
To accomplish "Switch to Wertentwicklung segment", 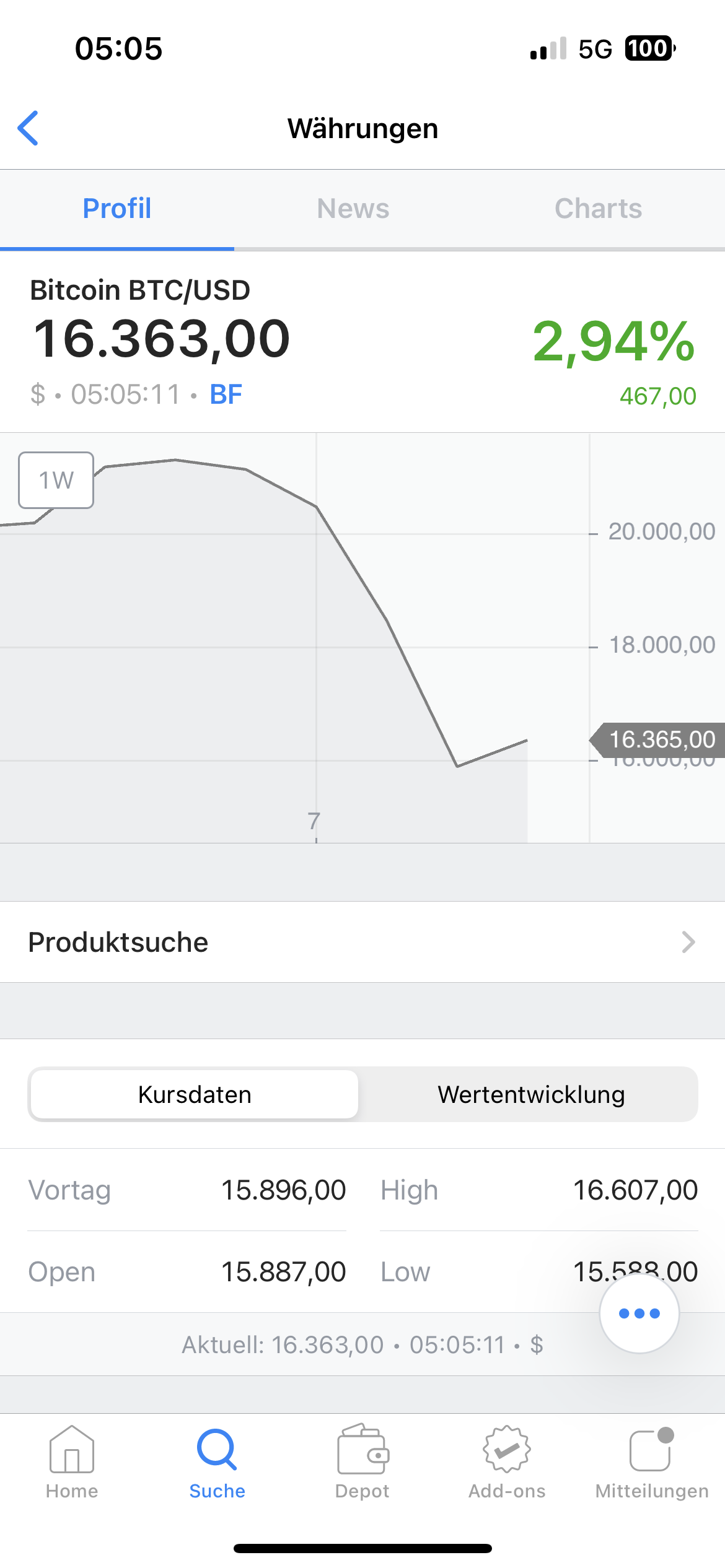I will (530, 1094).
